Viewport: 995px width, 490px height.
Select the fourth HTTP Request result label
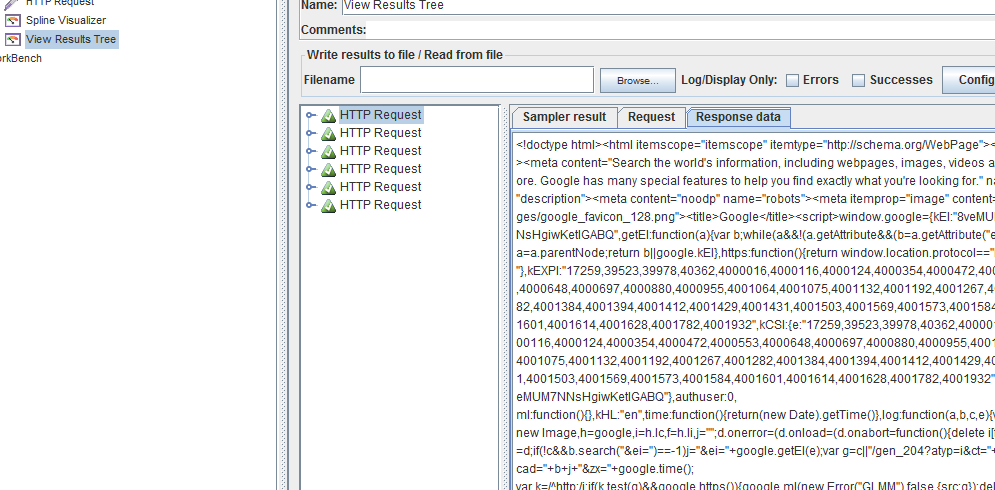point(381,169)
